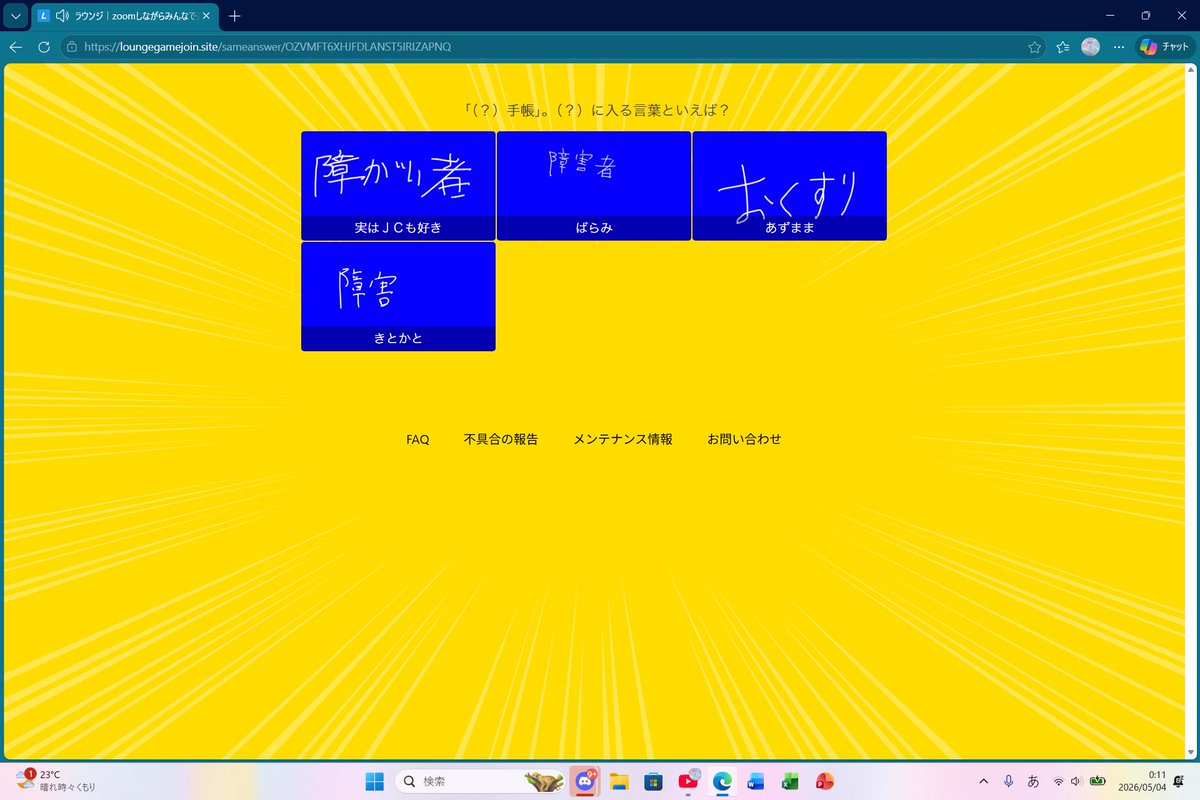
Task: Open the FAQ link
Action: point(418,439)
